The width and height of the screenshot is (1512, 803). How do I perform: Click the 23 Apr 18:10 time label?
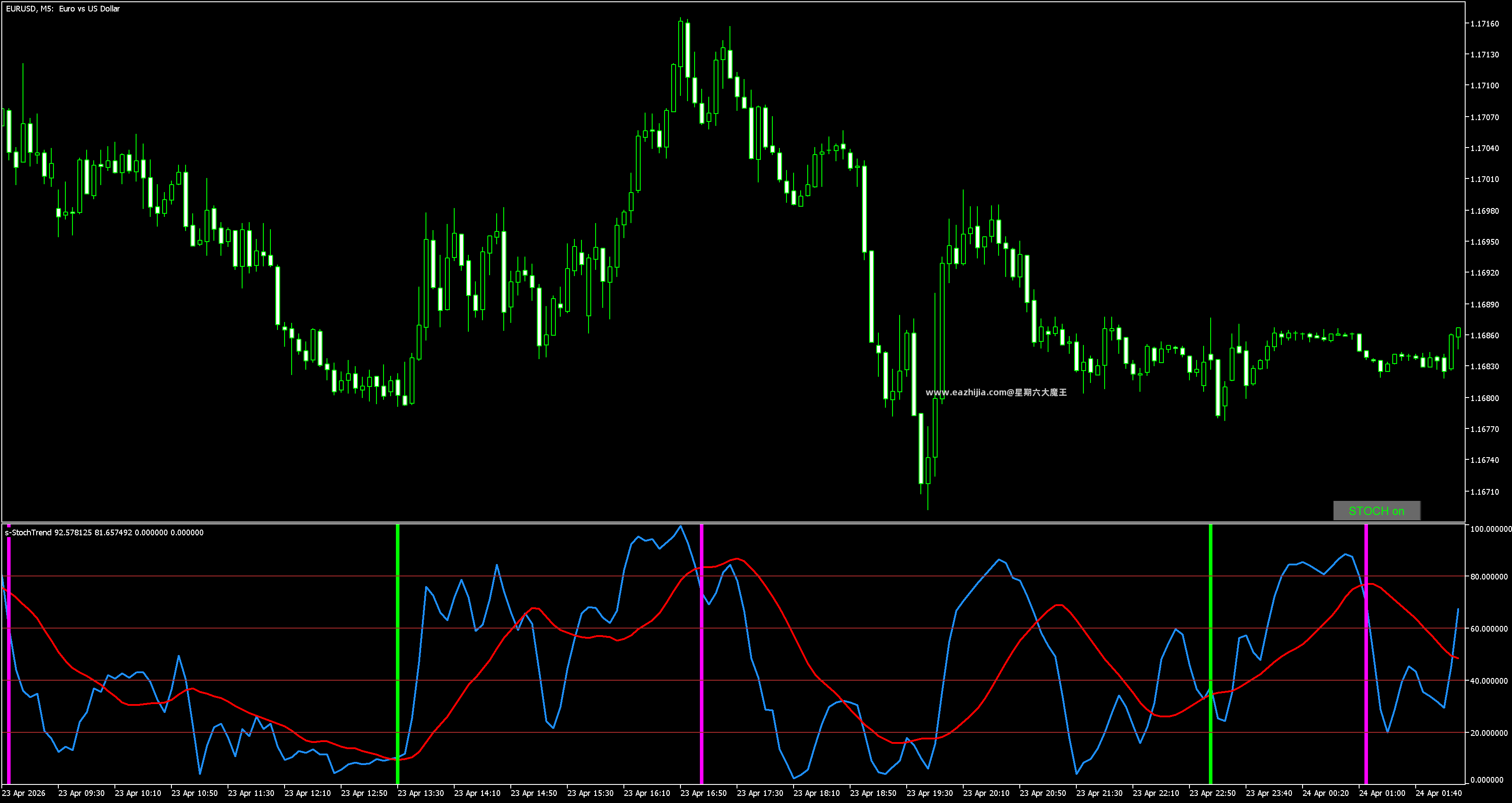pyautogui.click(x=817, y=794)
